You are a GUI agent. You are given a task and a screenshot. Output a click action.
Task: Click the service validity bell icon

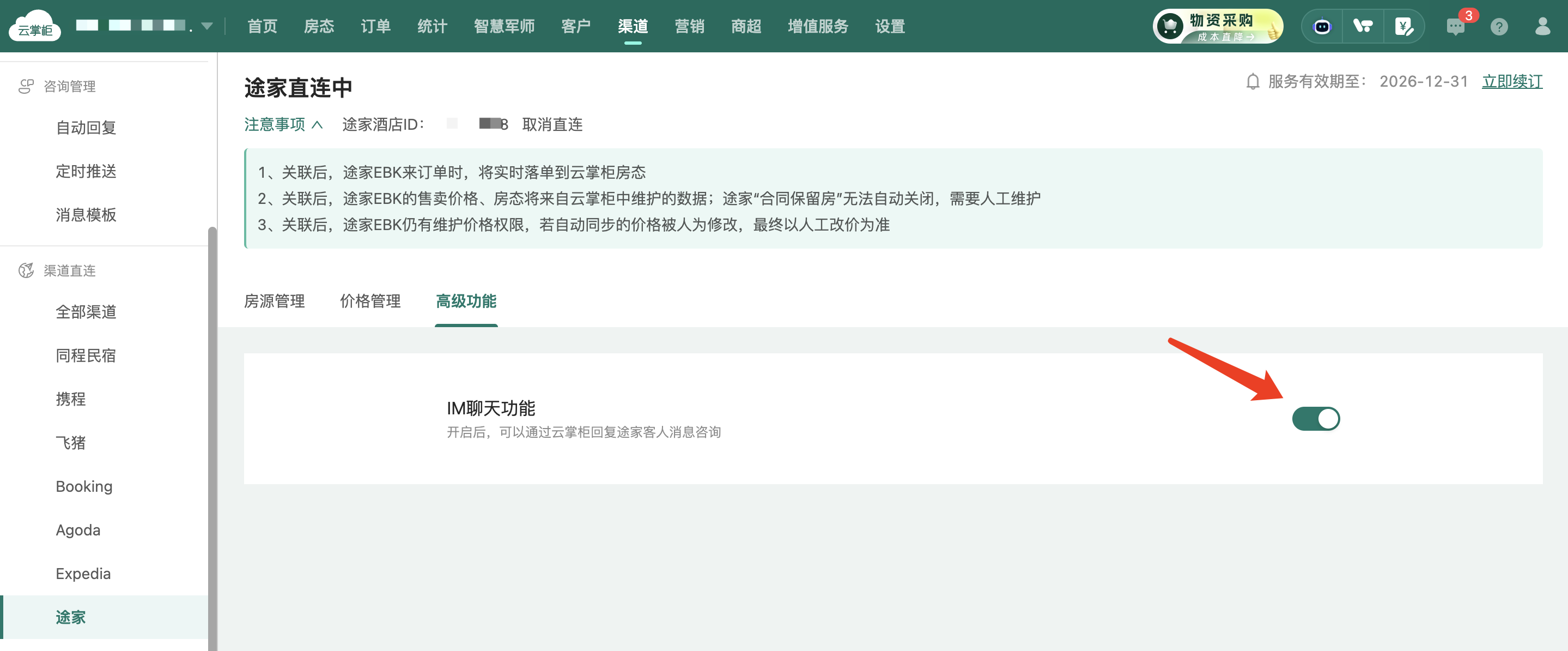(1252, 82)
